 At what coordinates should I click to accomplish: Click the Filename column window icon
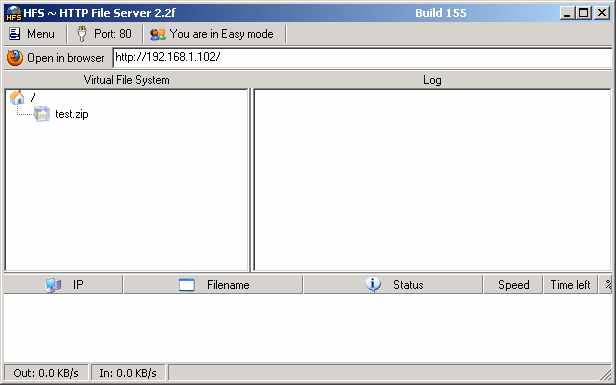point(187,285)
